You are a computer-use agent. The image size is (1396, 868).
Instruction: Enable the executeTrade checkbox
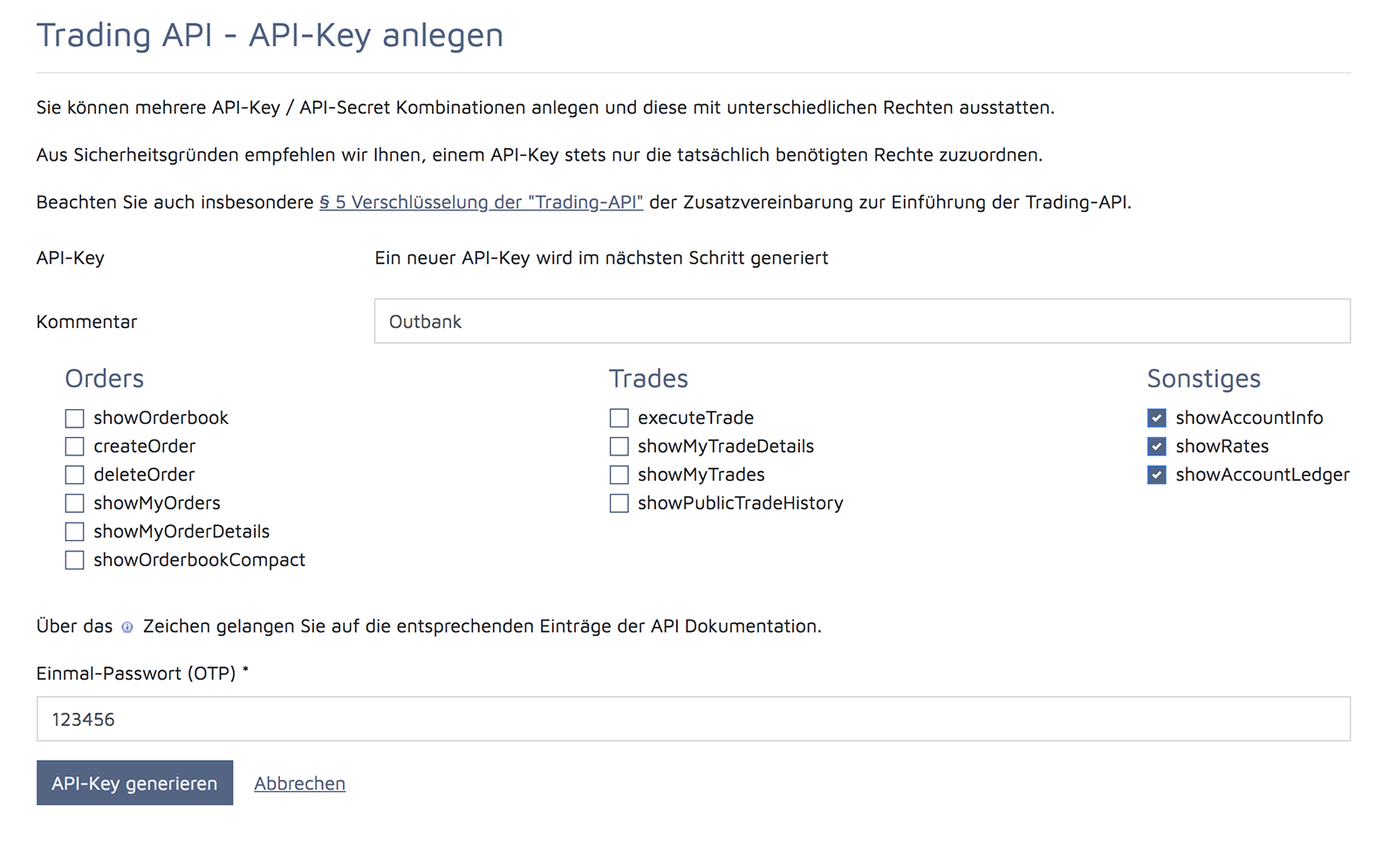[619, 419]
